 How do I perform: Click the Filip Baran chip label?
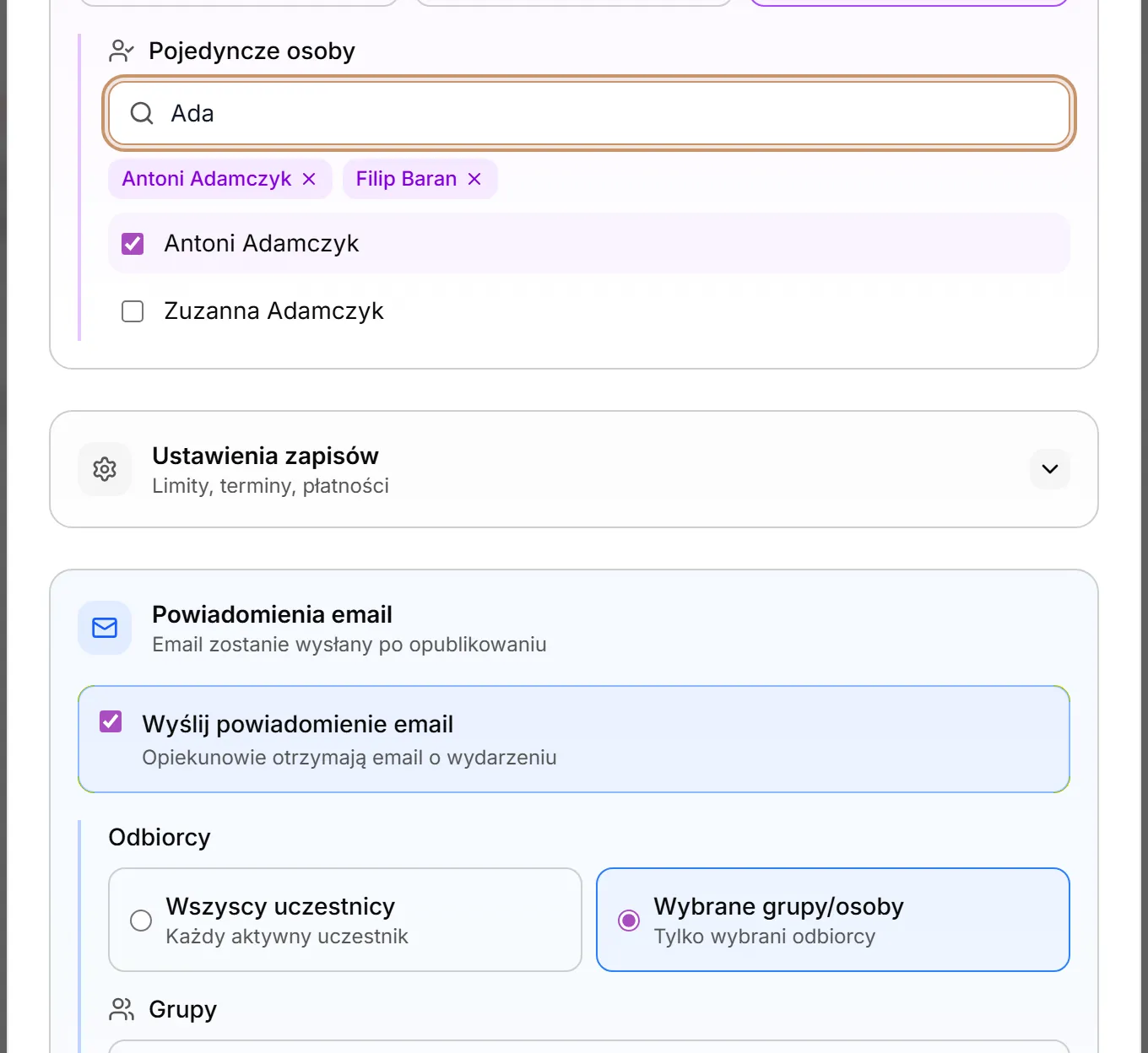pyautogui.click(x=406, y=179)
